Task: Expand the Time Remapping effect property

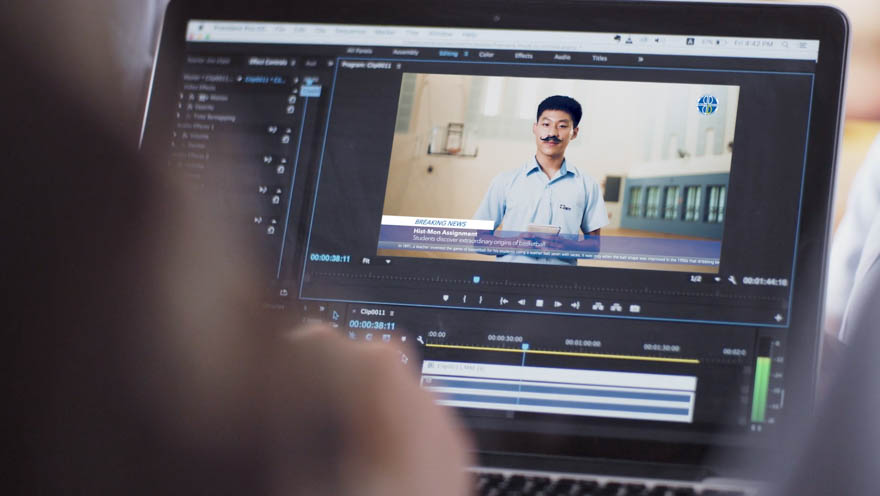Action: click(x=184, y=117)
